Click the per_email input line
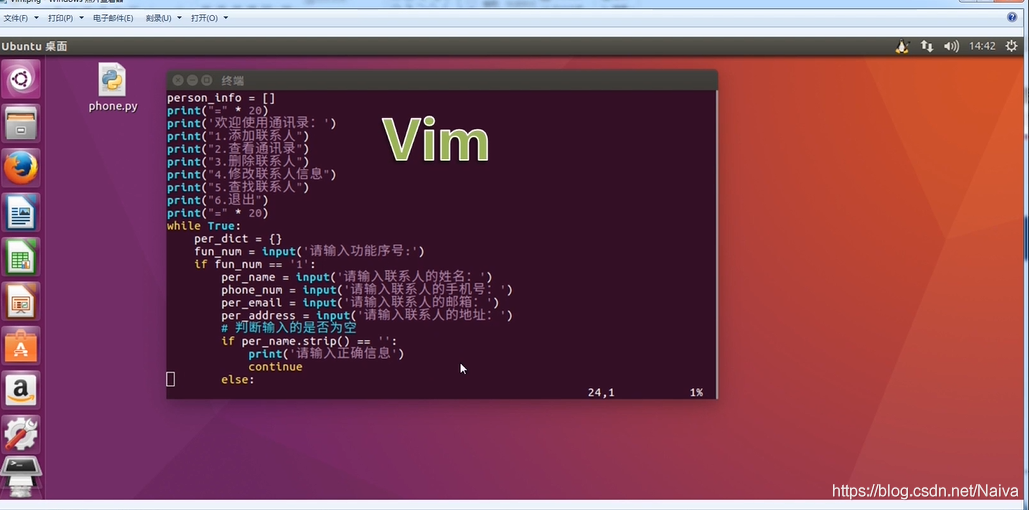The width and height of the screenshot is (1029, 510). (x=360, y=303)
